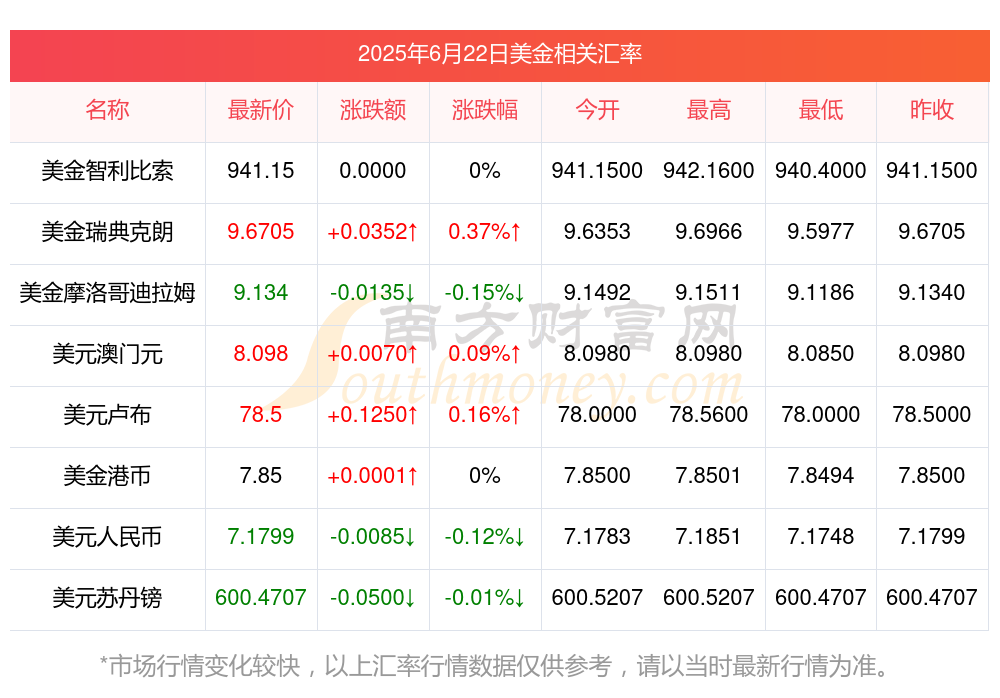Click latest price 7.85
This screenshot has width=1000, height=698.
click(x=260, y=476)
